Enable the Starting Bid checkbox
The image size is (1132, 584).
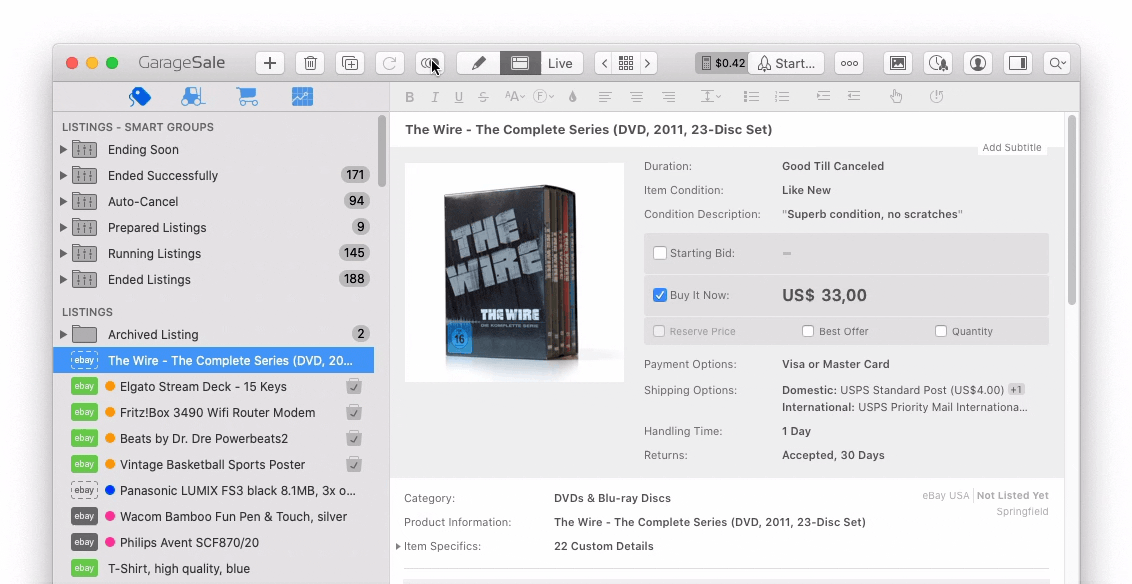tap(659, 253)
